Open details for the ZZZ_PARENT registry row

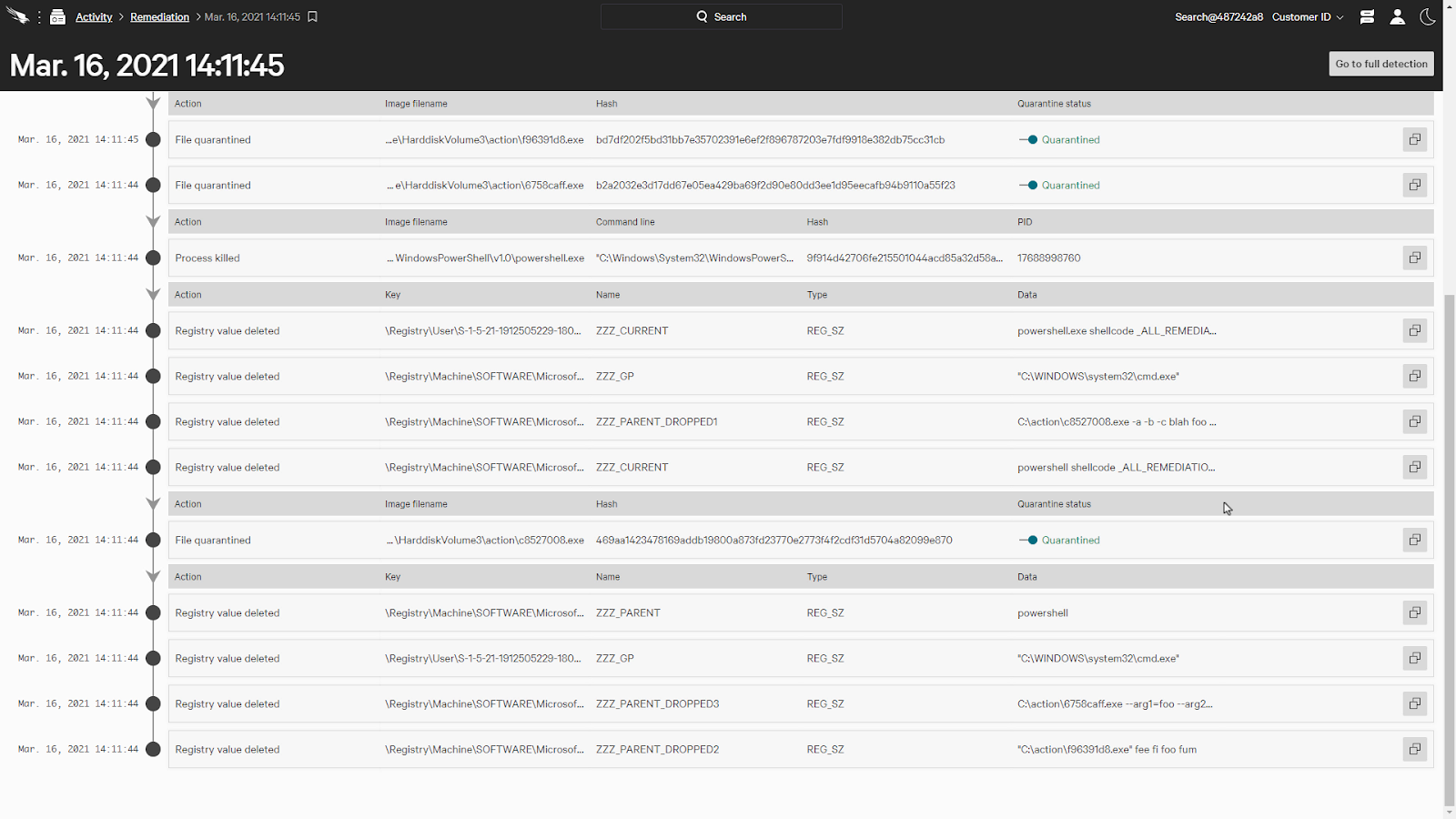point(1415,612)
